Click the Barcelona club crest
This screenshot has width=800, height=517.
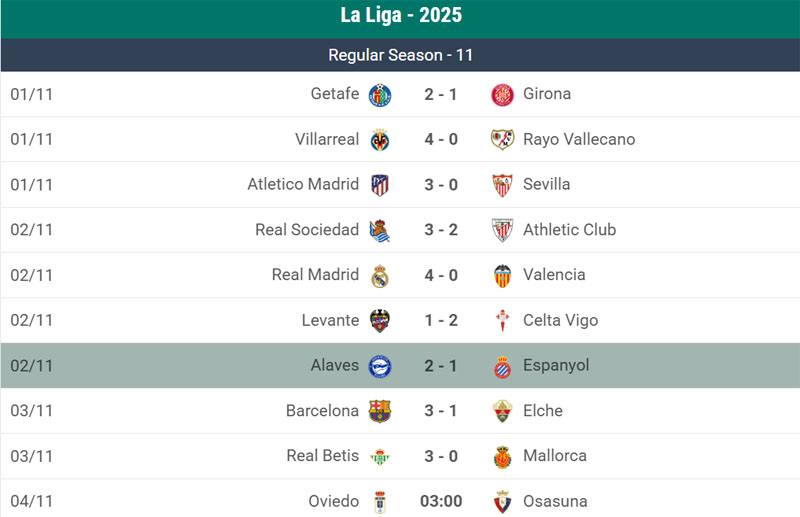(x=380, y=411)
